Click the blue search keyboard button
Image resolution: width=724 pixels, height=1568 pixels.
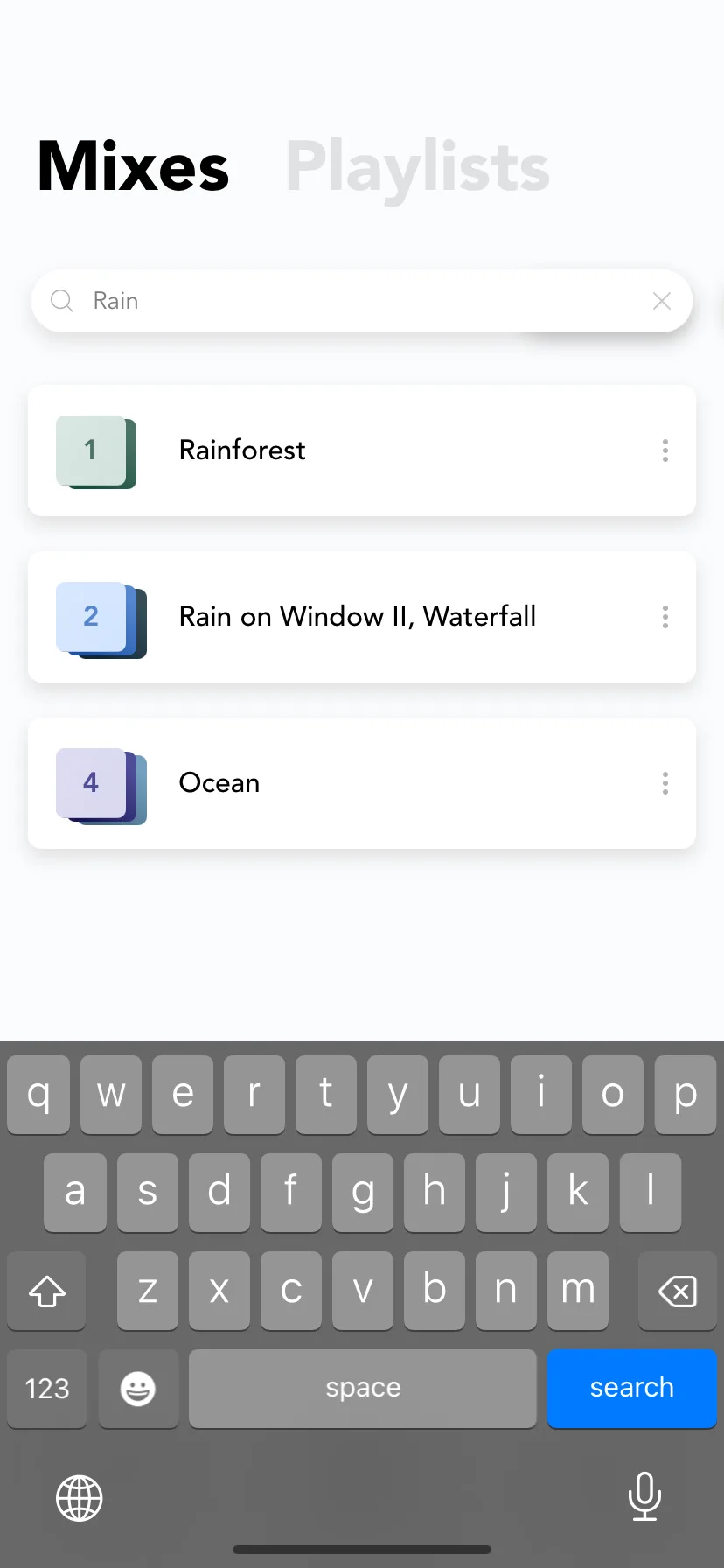631,1388
